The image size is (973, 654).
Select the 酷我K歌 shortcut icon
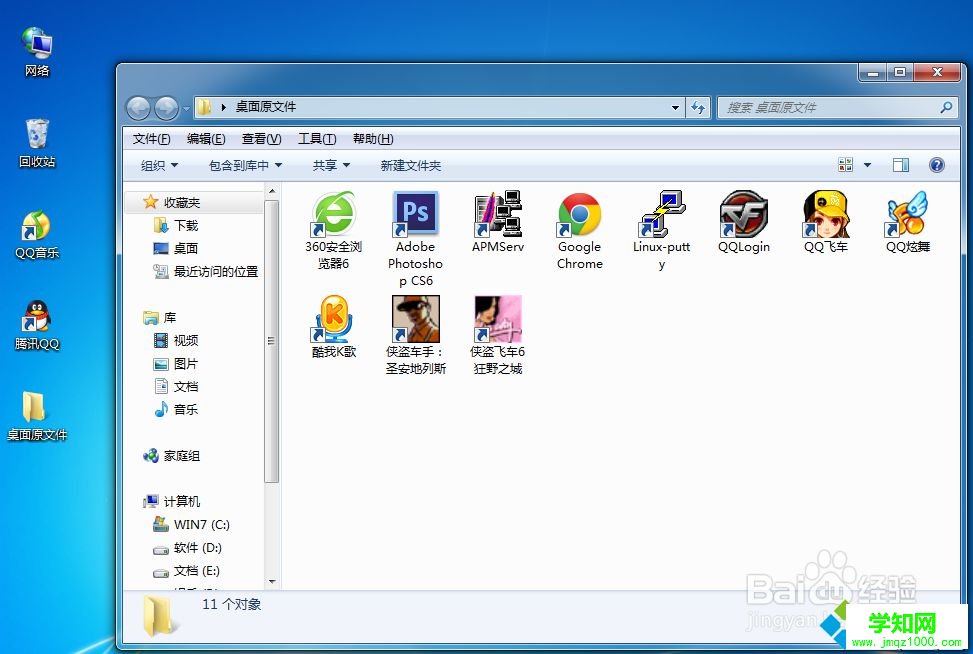[x=334, y=319]
